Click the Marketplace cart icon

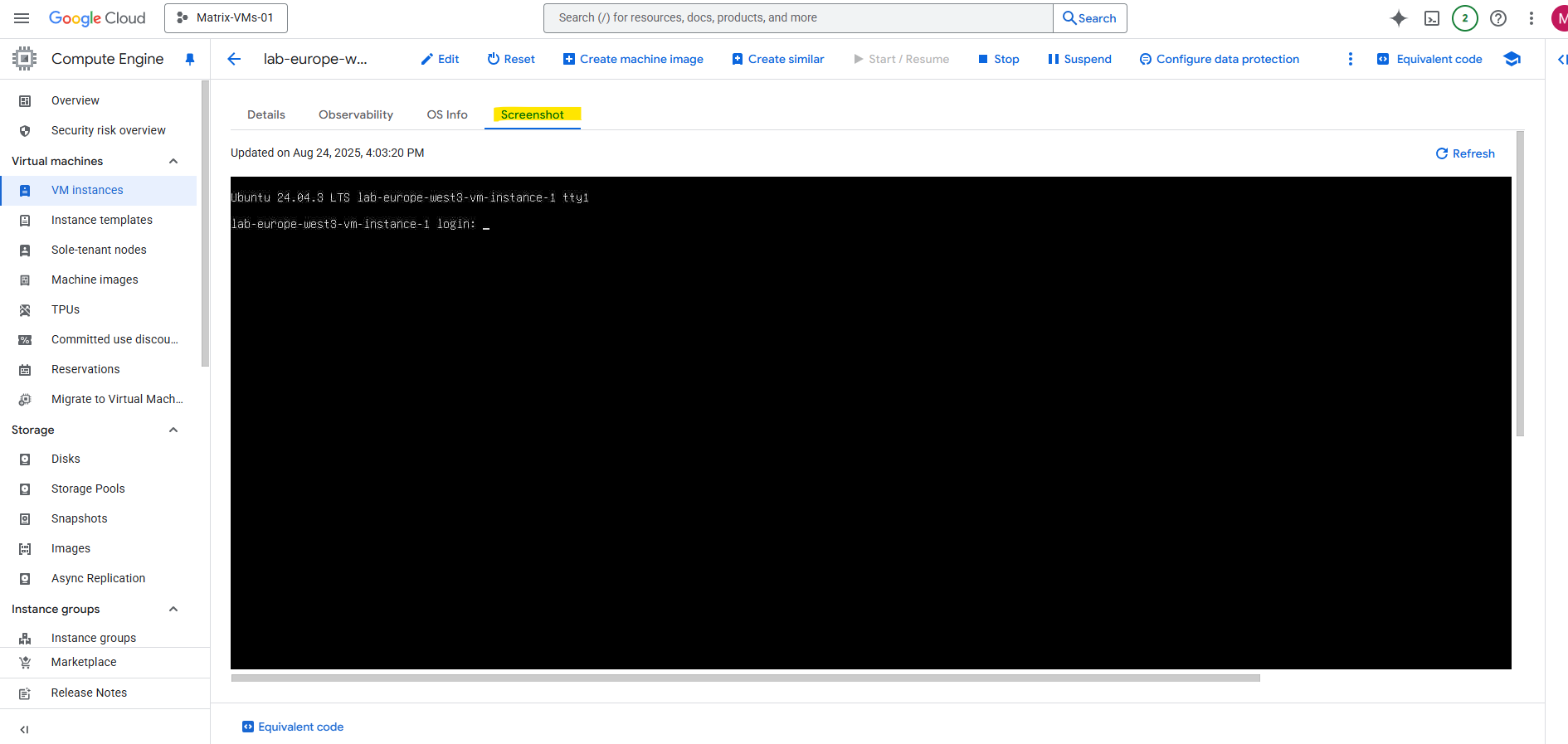click(x=25, y=662)
